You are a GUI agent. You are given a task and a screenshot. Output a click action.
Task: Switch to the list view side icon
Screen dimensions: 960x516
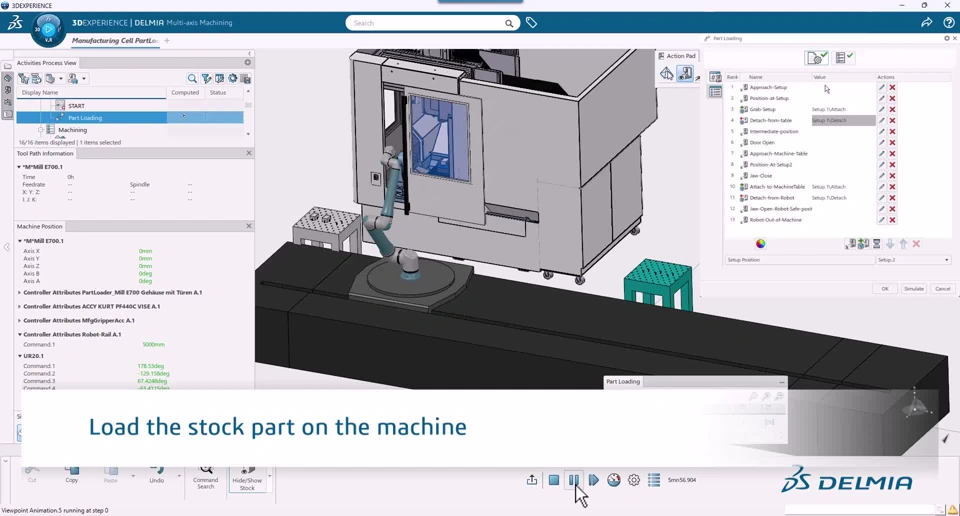pyautogui.click(x=715, y=92)
